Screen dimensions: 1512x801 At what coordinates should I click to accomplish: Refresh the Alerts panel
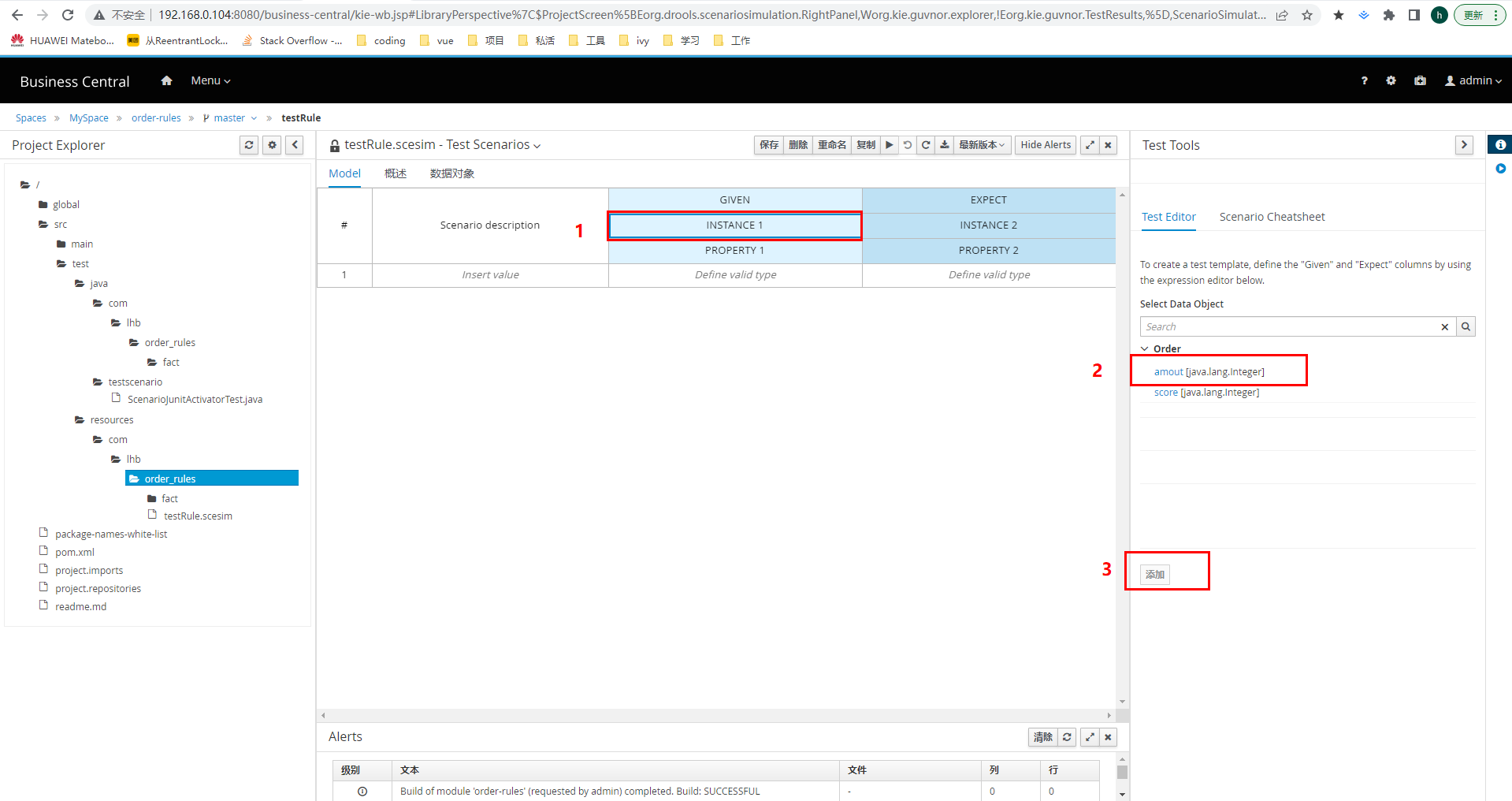(1067, 737)
